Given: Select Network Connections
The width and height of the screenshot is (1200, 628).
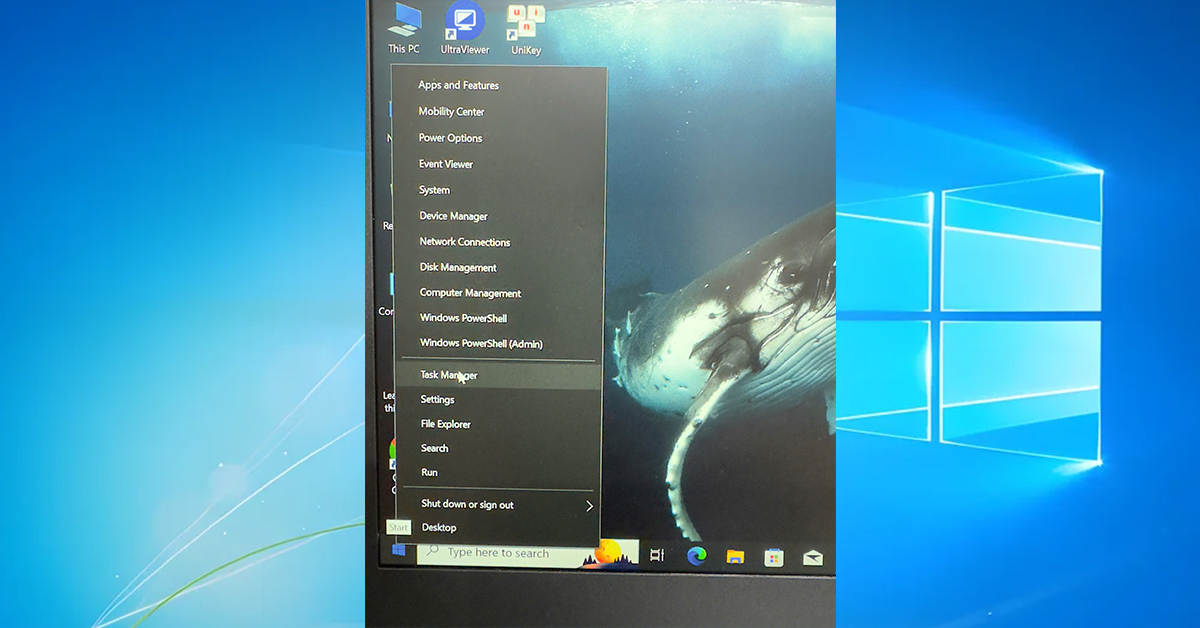Looking at the screenshot, I should pyautogui.click(x=464, y=241).
